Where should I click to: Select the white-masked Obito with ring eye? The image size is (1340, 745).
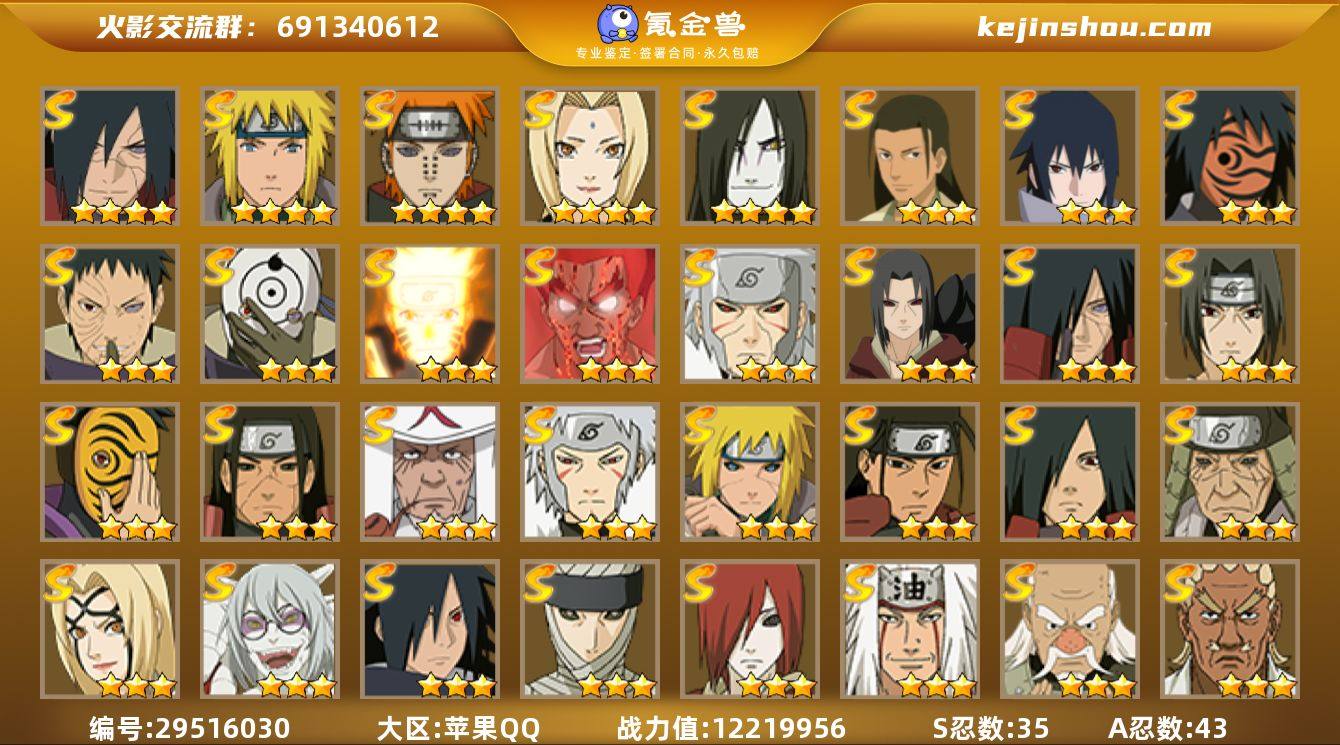[269, 314]
